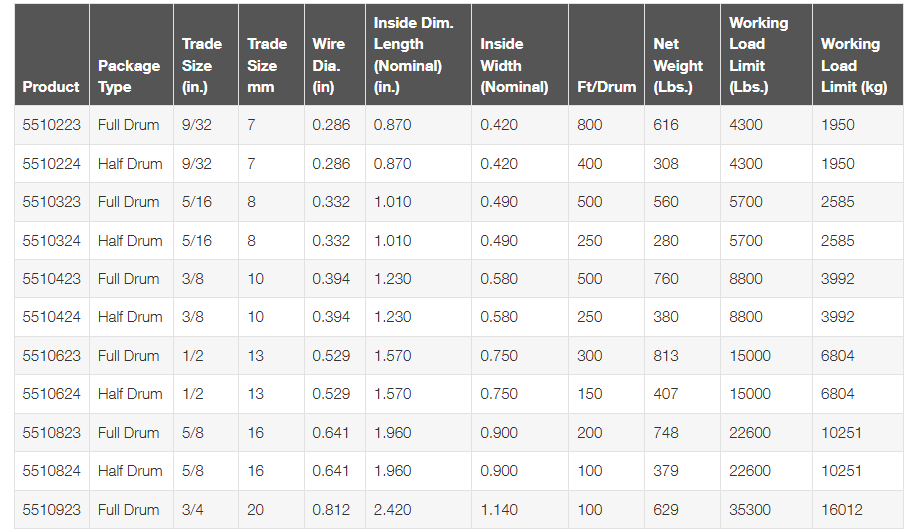Click the Working Load Limit (kg) header
The image size is (910, 529).
coord(853,65)
